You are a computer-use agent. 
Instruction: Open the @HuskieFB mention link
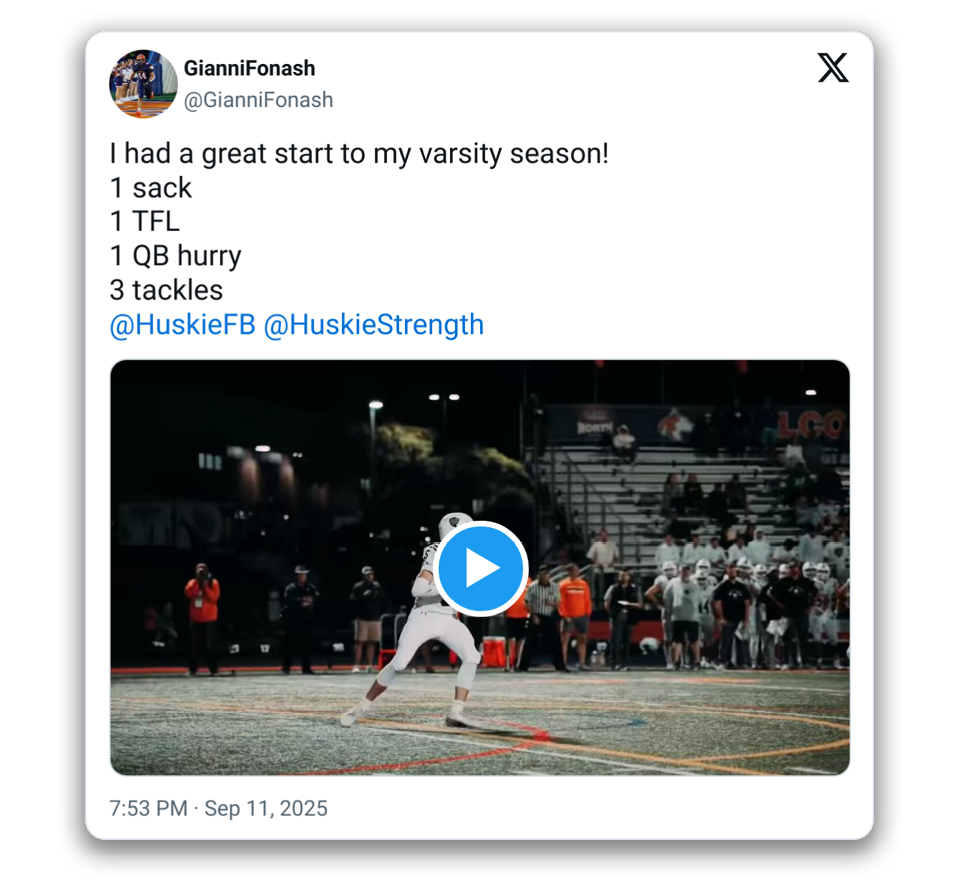pyautogui.click(x=182, y=325)
